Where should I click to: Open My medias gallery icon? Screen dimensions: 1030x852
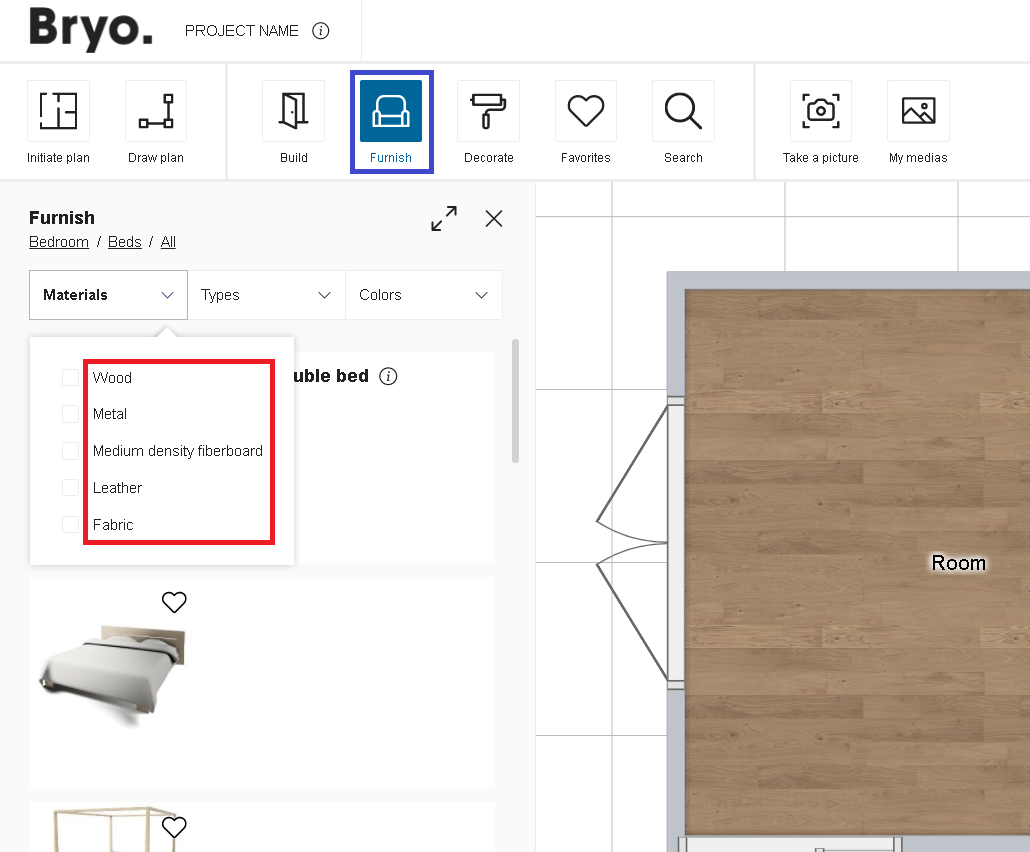pos(918,111)
